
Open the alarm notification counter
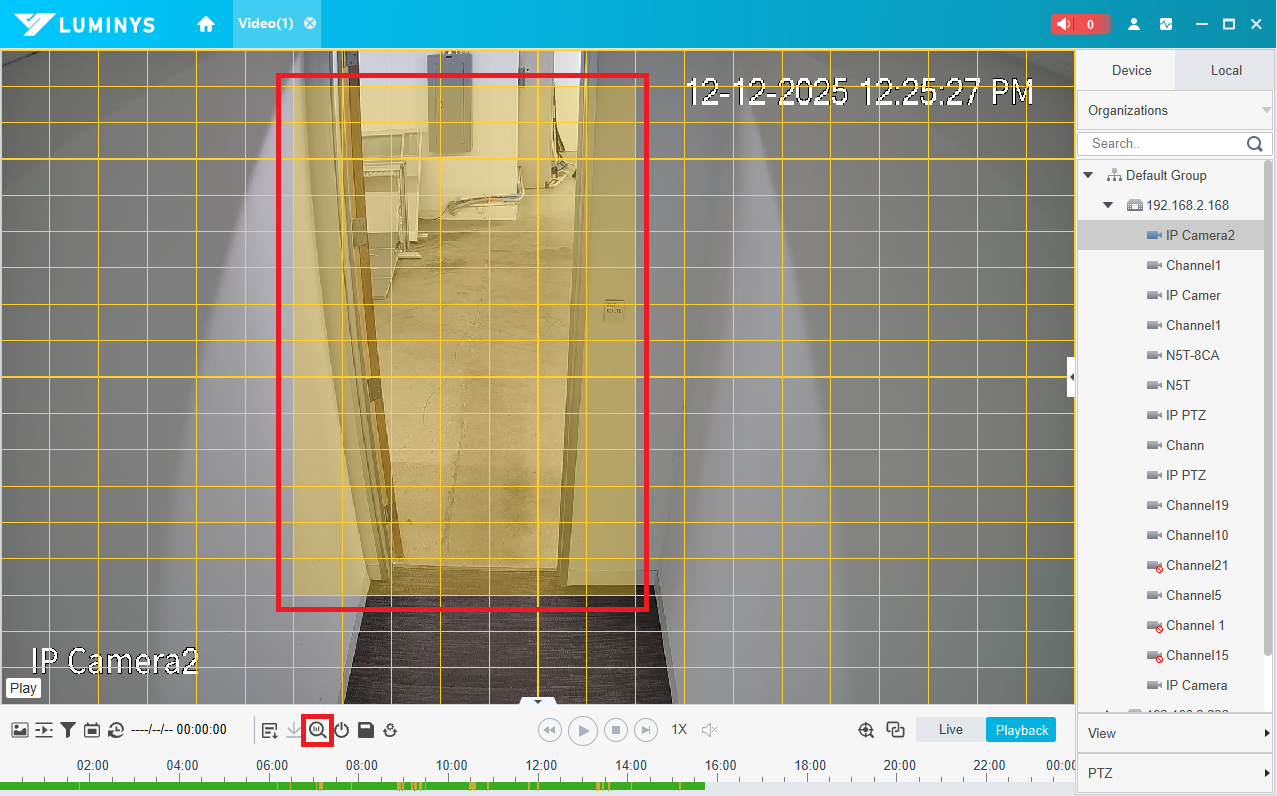coord(1080,24)
